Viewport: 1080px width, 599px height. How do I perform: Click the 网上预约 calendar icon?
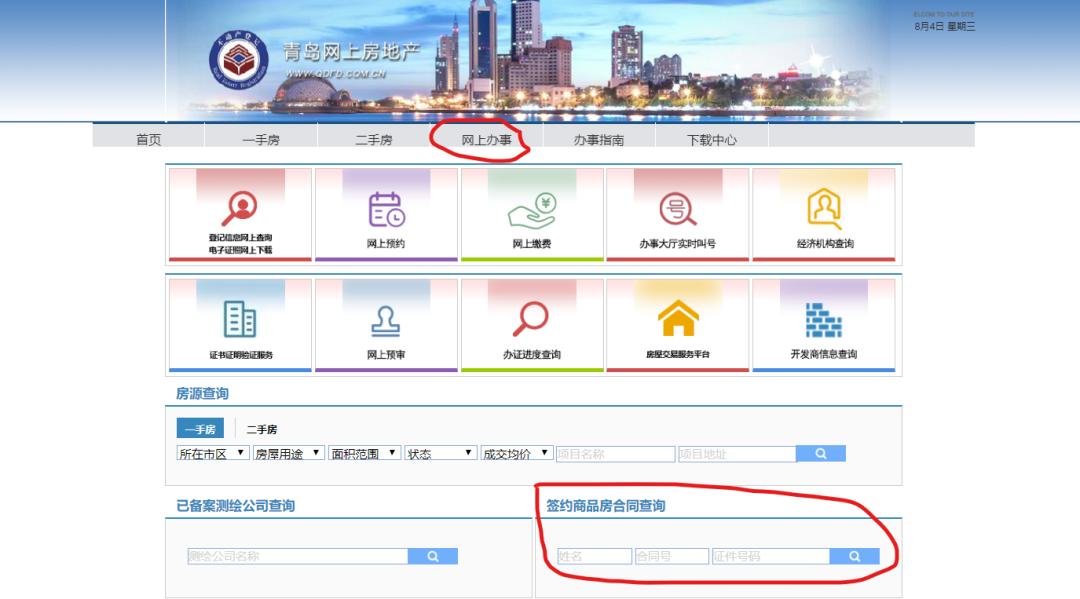pyautogui.click(x=386, y=209)
